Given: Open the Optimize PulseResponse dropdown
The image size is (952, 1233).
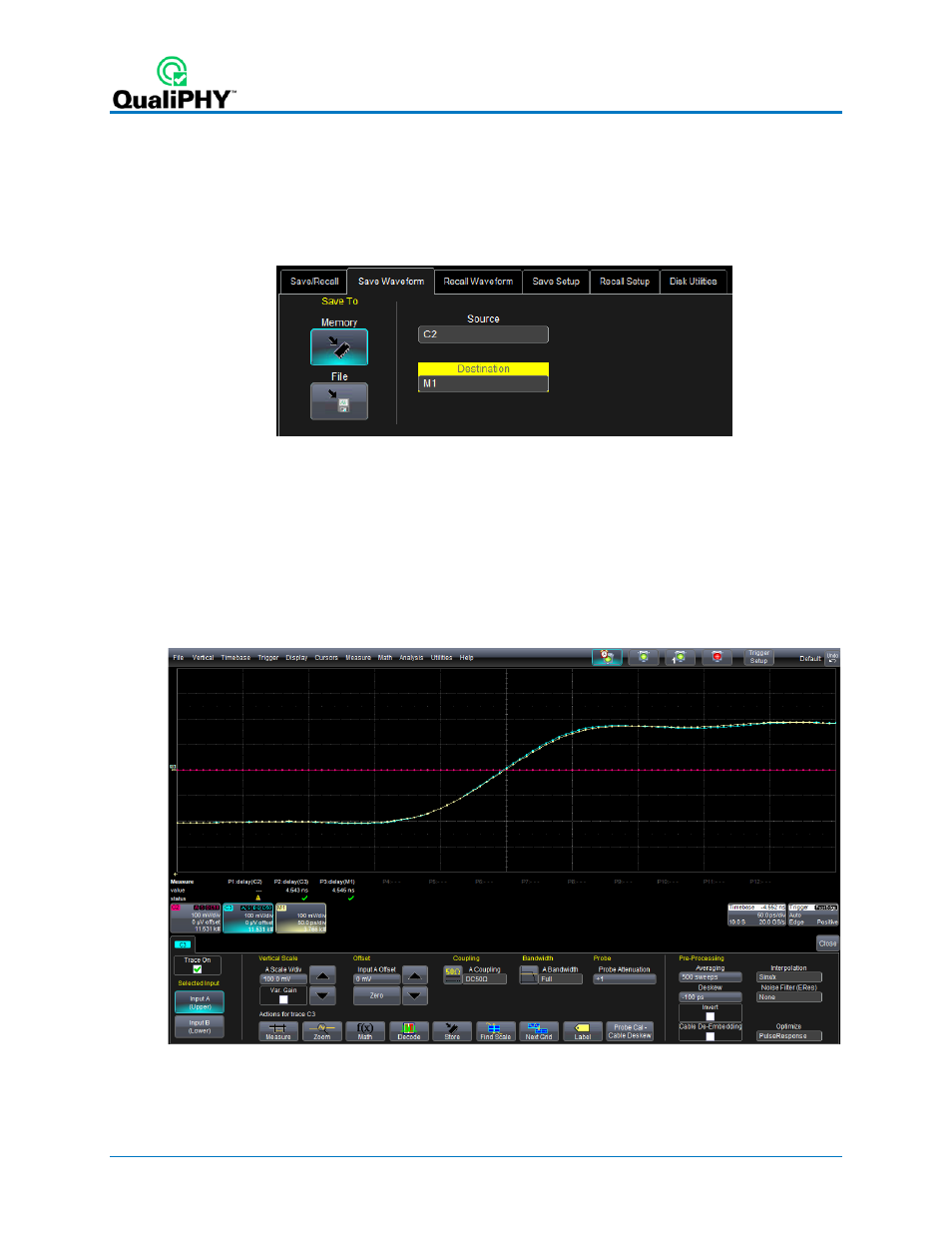Looking at the screenshot, I should [789, 1036].
